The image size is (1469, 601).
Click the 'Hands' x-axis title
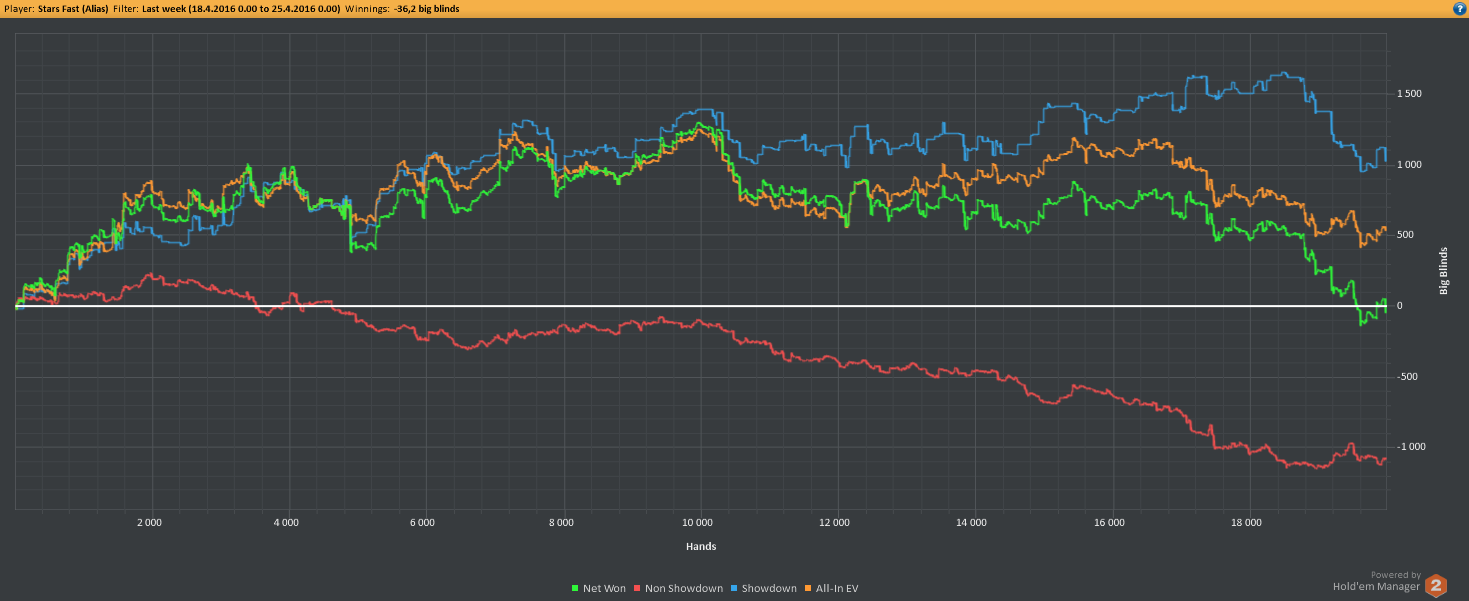[700, 547]
